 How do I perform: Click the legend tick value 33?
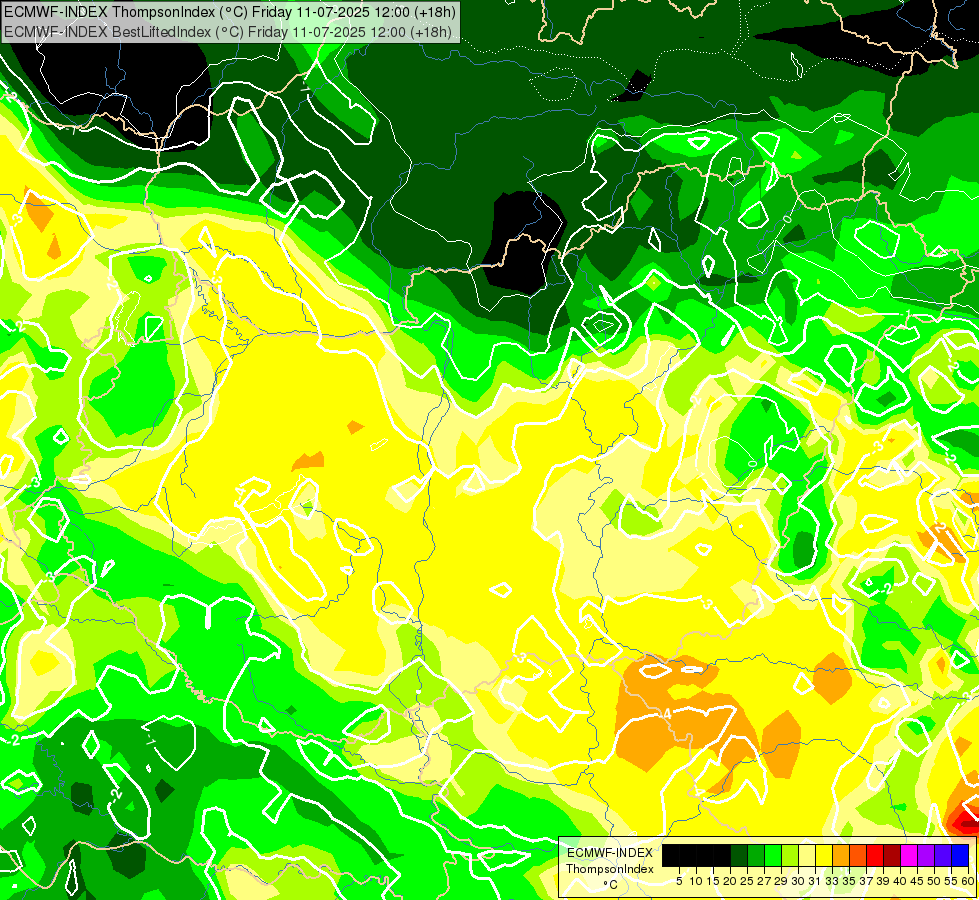(x=832, y=881)
